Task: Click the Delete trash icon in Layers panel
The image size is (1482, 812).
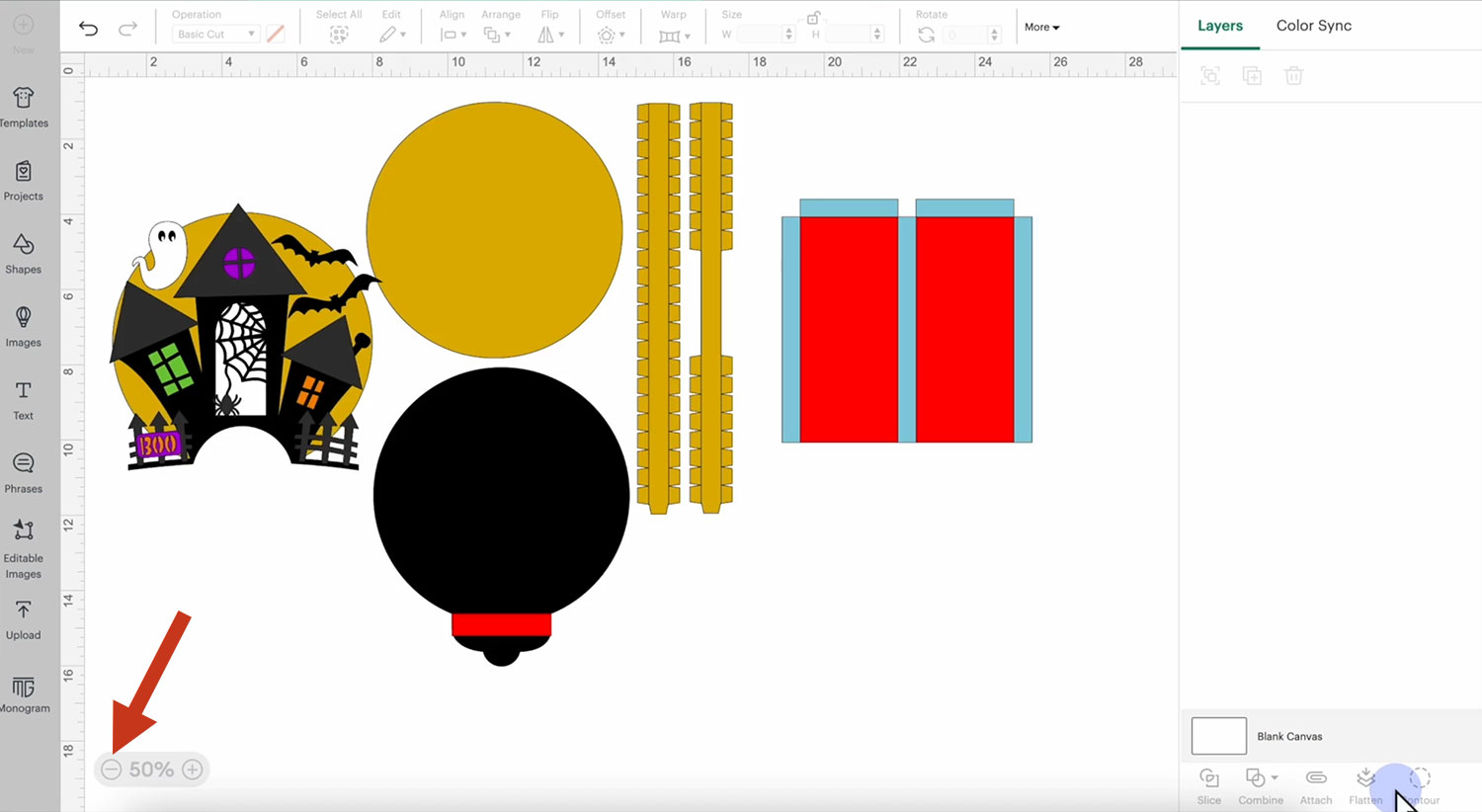Action: point(1294,76)
